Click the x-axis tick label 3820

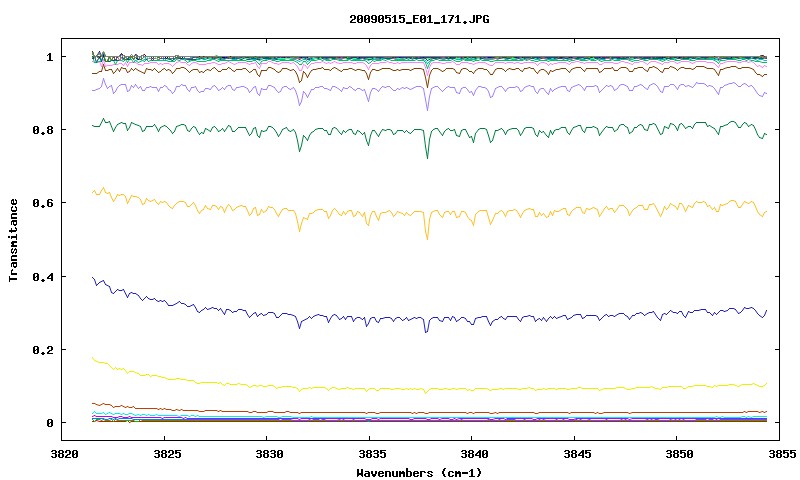64,454
